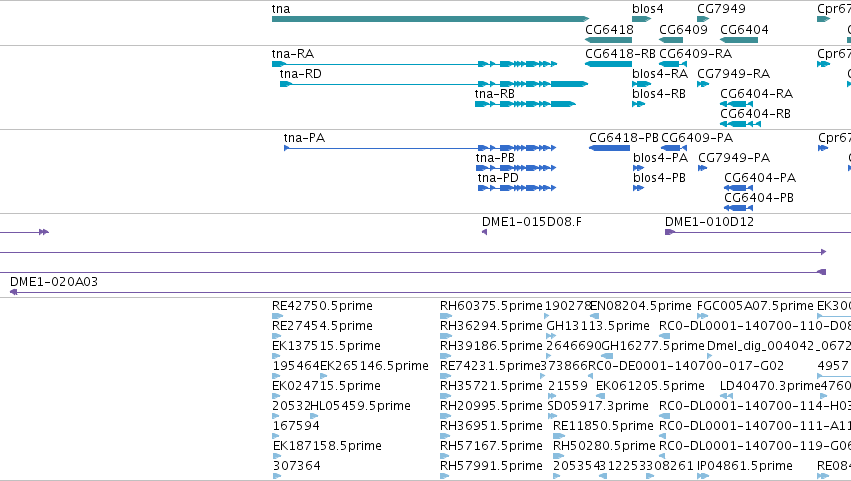Click the DME1-015D08.F marker
The image size is (851, 481).
coord(485,232)
